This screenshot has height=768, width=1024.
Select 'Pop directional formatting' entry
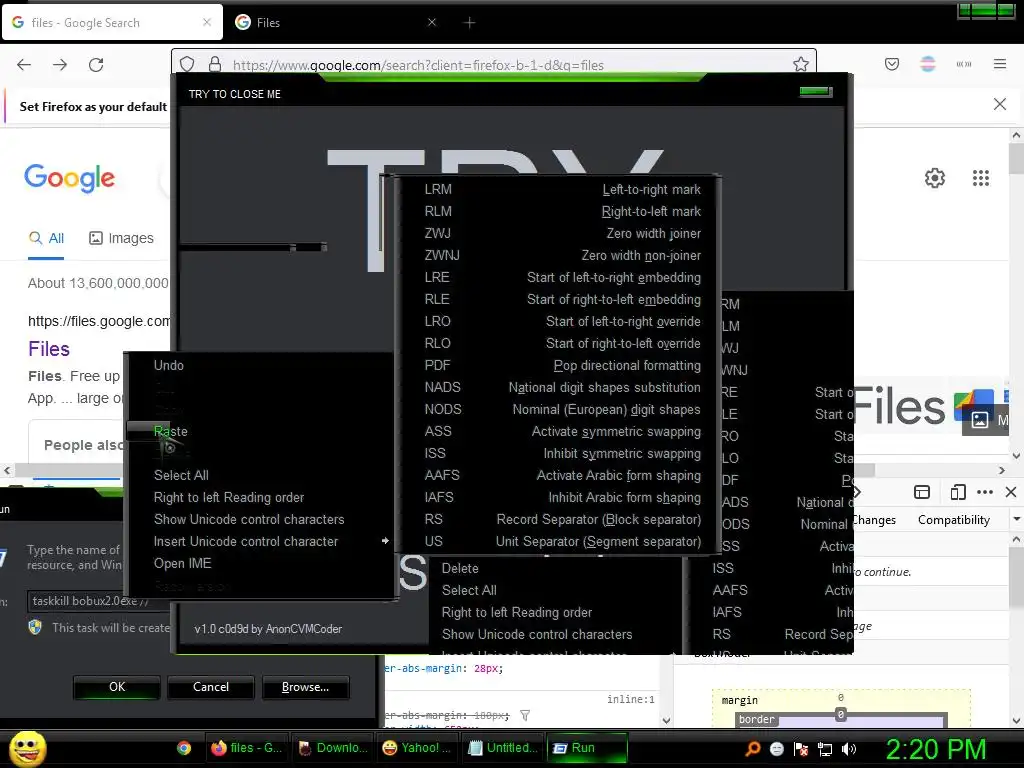point(562,365)
